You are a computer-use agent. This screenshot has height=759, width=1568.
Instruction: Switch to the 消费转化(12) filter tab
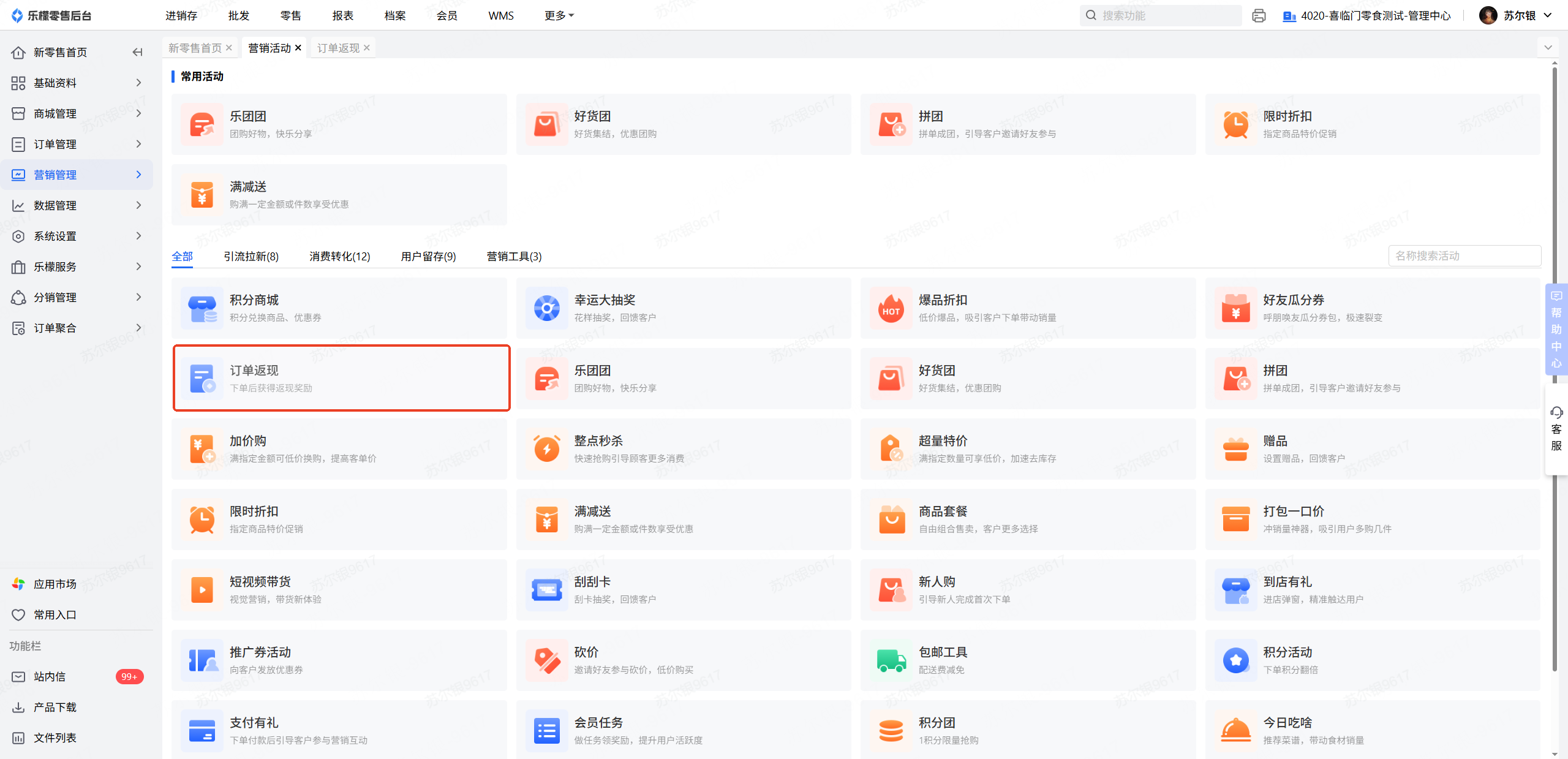pyautogui.click(x=339, y=256)
